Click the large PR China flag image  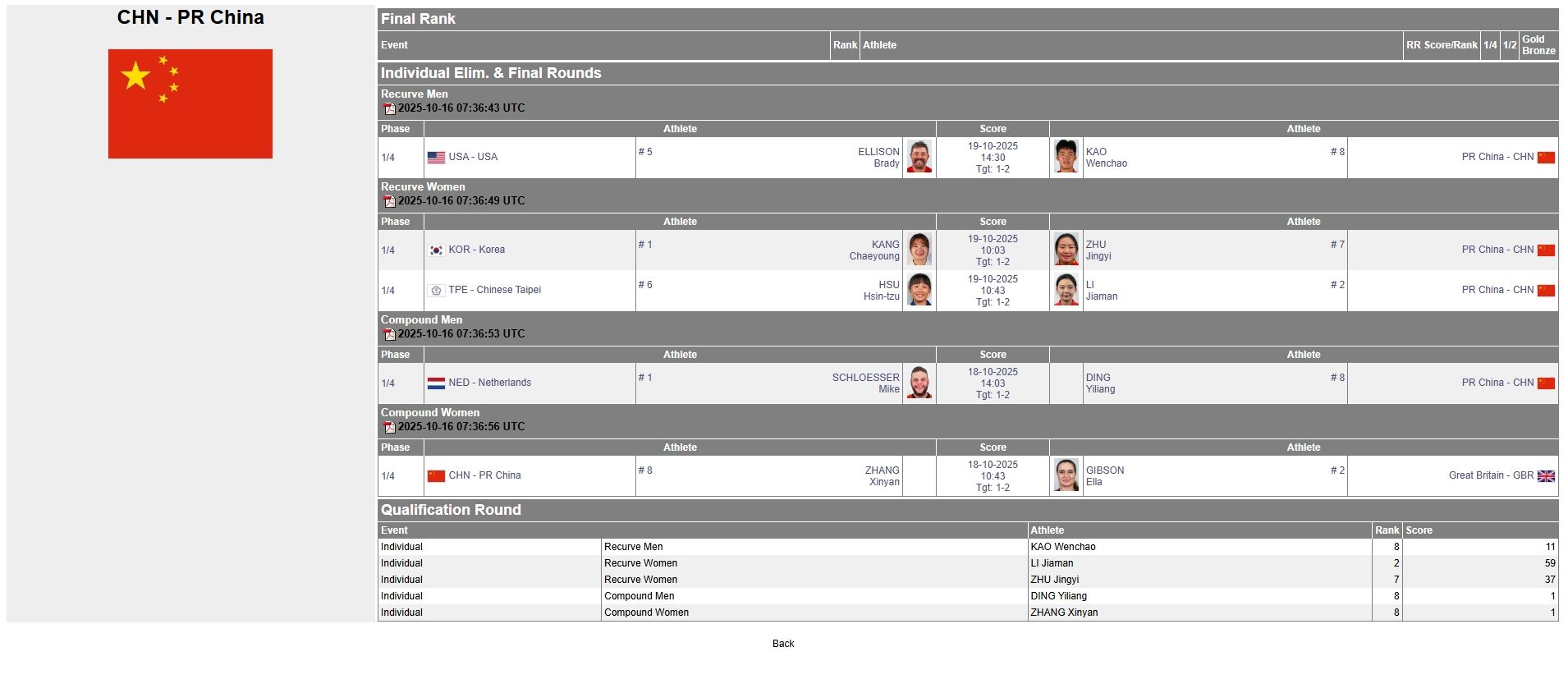click(x=190, y=103)
